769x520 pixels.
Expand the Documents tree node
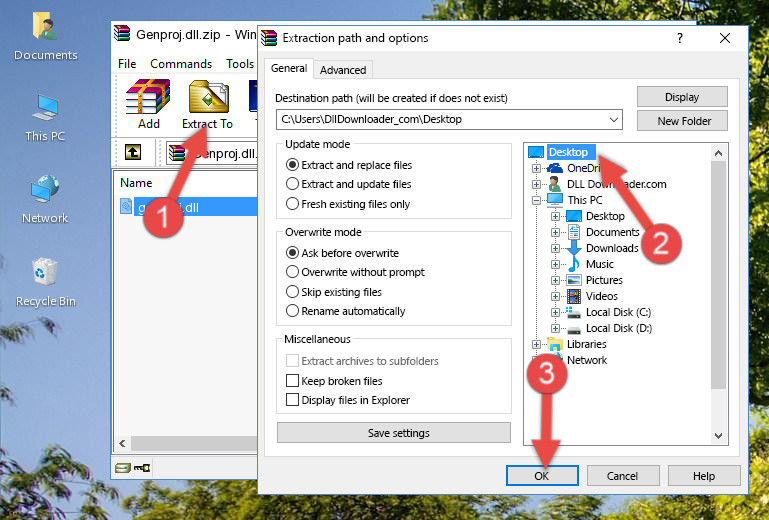pyautogui.click(x=555, y=232)
